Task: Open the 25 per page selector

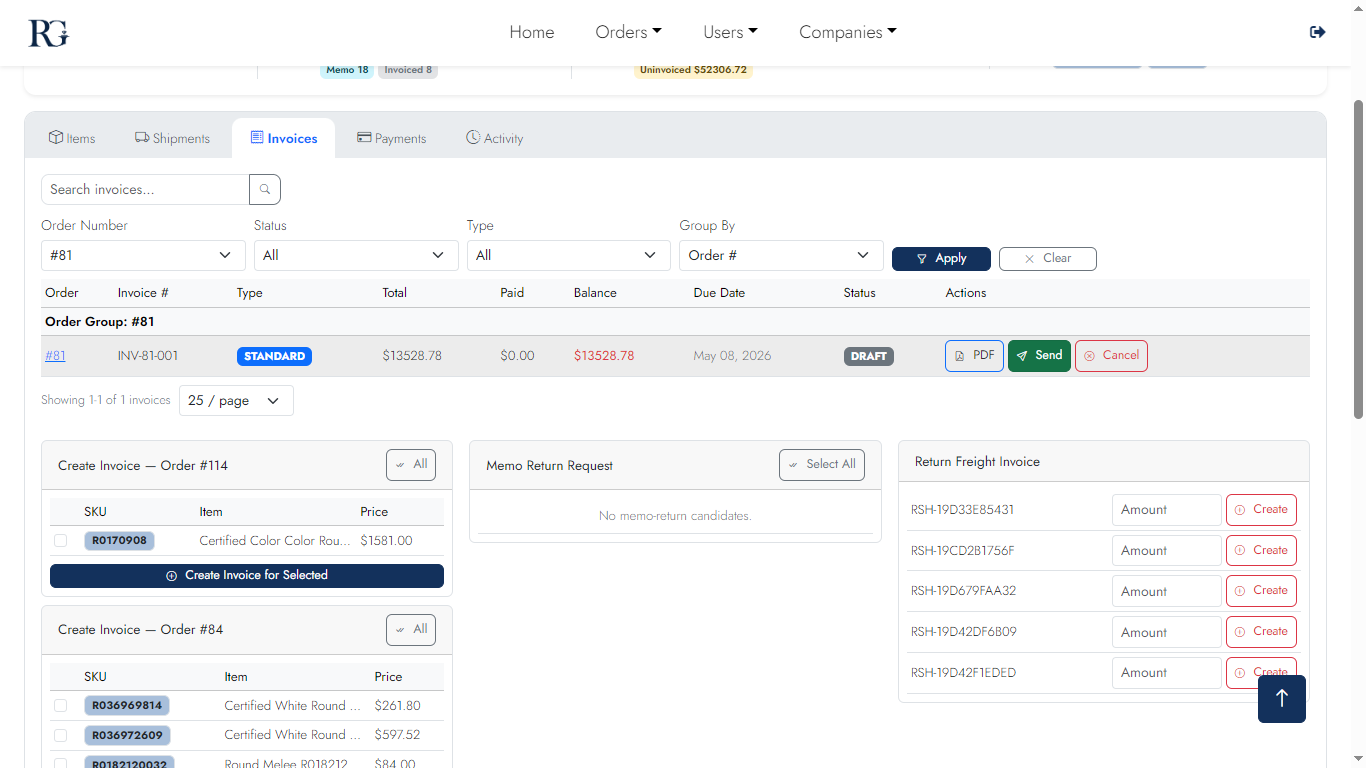Action: pyautogui.click(x=236, y=400)
